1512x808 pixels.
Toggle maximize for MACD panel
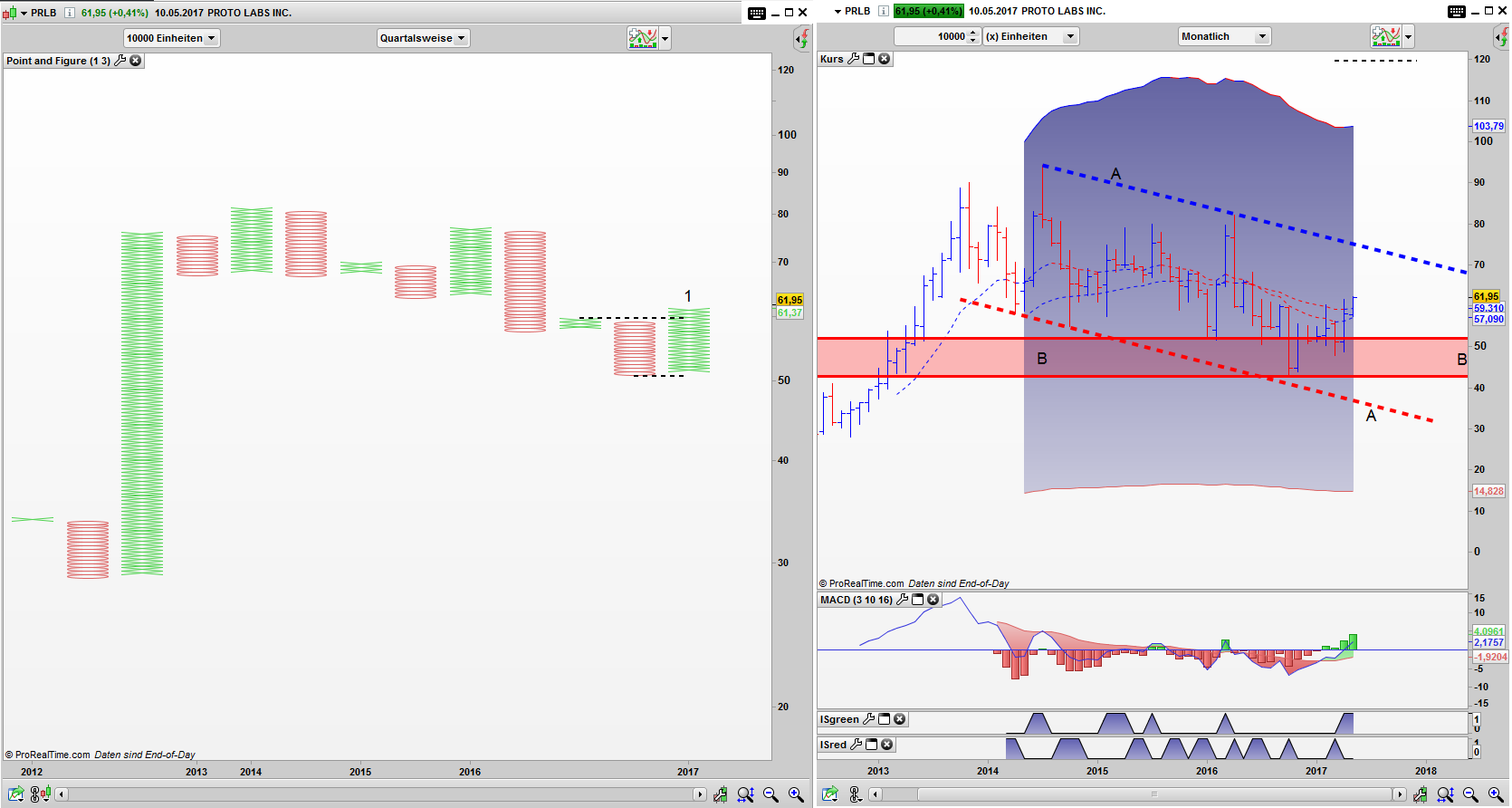click(x=917, y=600)
